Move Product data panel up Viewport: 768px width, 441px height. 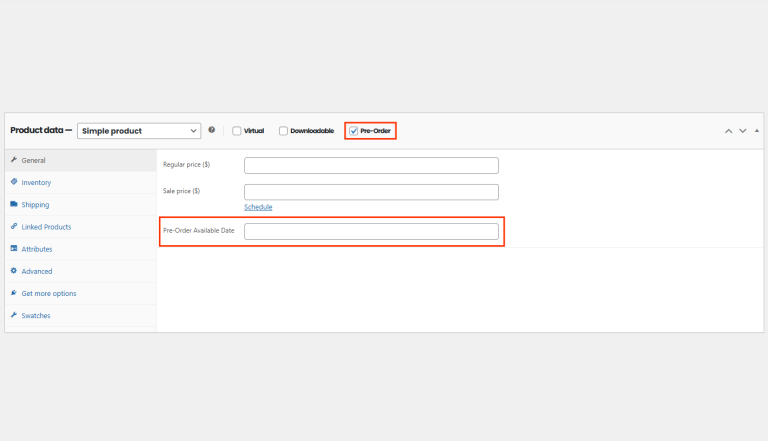[728, 131]
